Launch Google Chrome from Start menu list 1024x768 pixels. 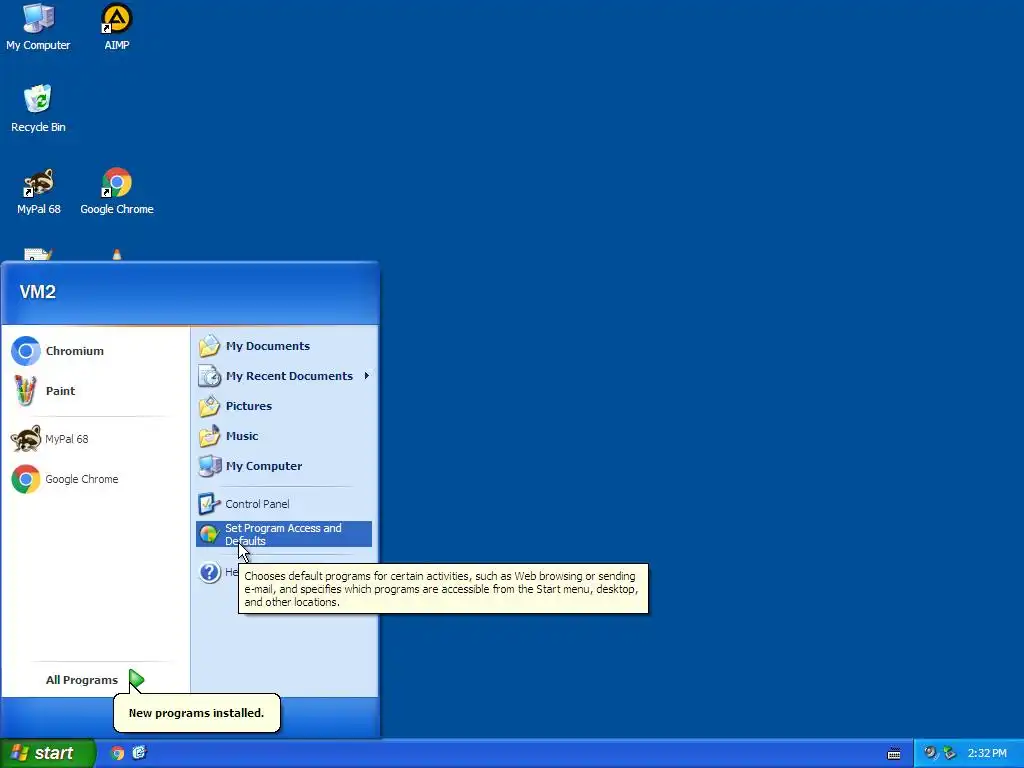96,479
